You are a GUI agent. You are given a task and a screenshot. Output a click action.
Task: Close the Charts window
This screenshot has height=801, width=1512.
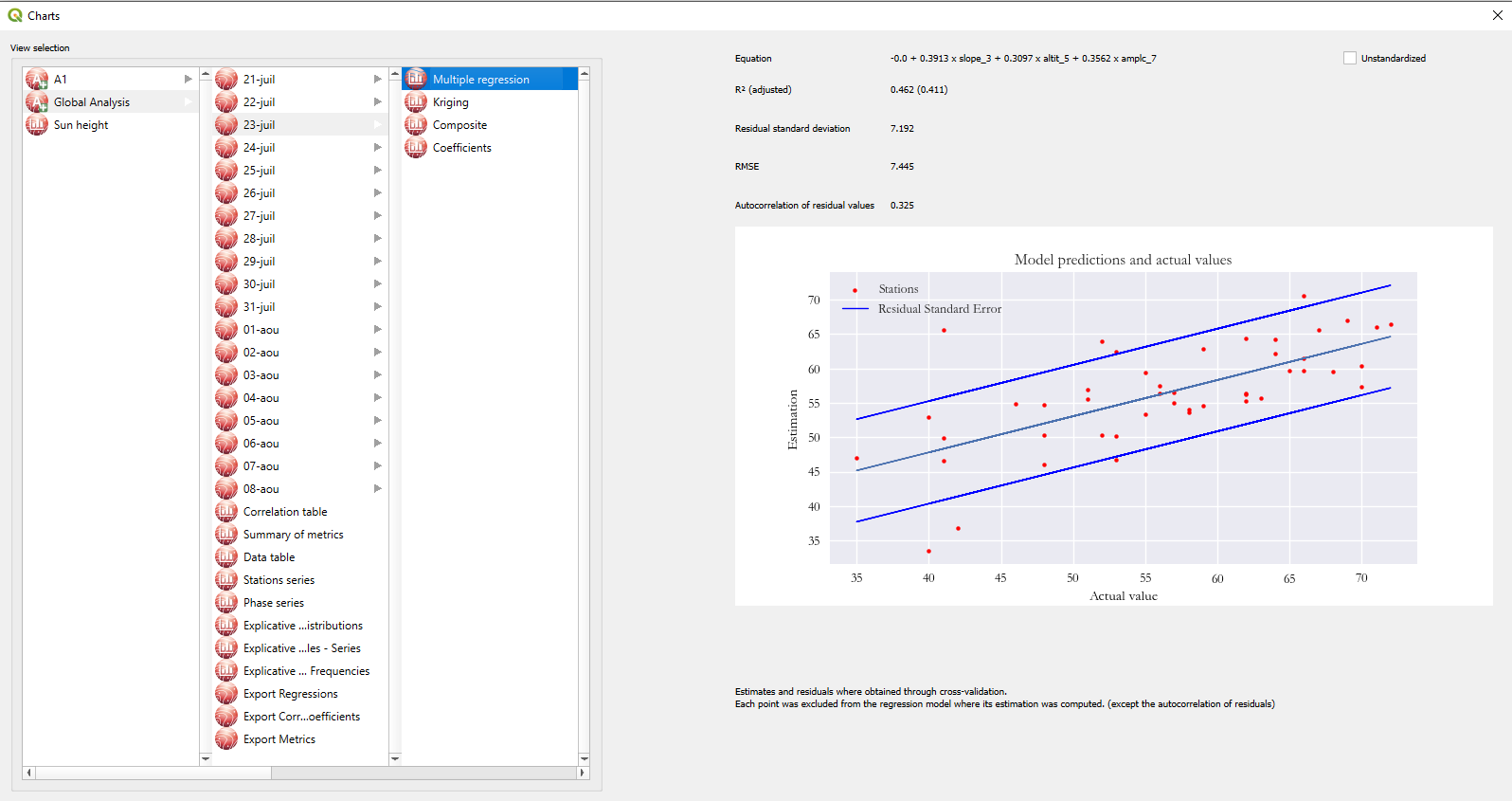pyautogui.click(x=1497, y=15)
